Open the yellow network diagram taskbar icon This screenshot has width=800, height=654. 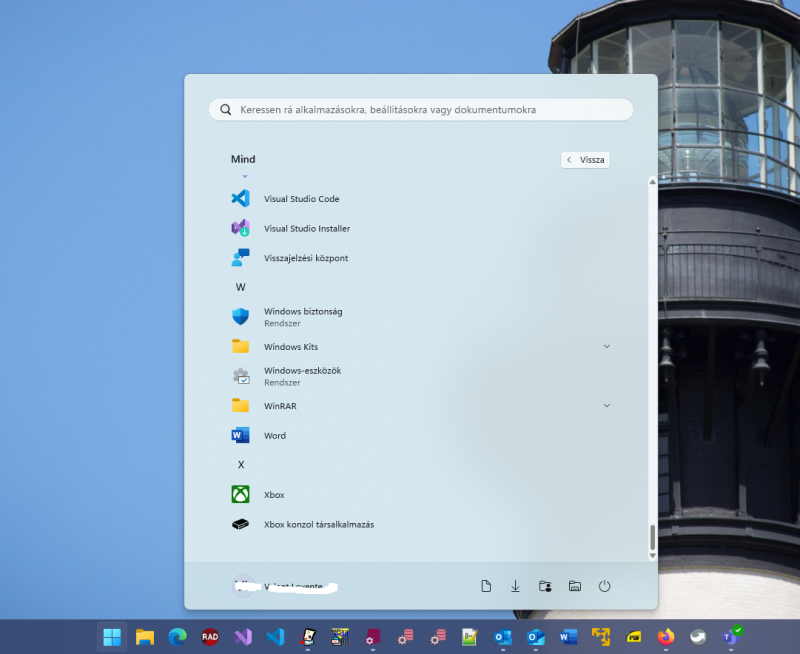(601, 637)
